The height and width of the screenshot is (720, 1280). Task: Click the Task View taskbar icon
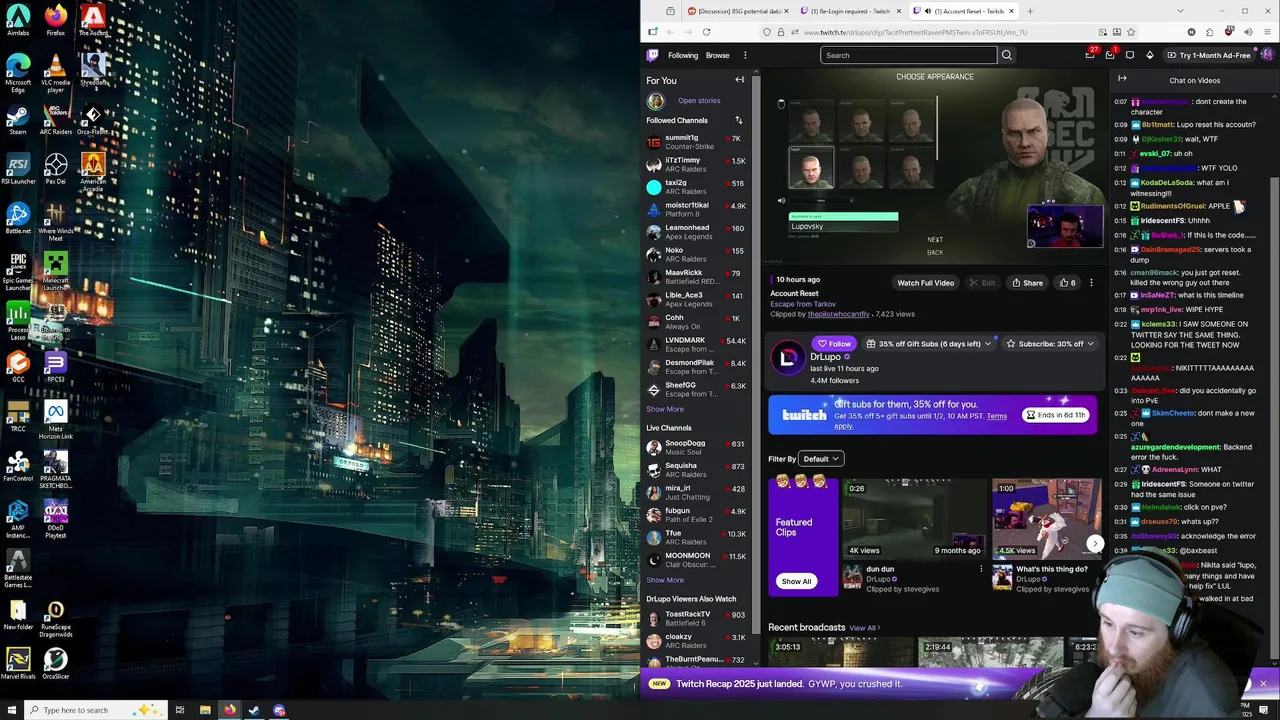point(180,710)
